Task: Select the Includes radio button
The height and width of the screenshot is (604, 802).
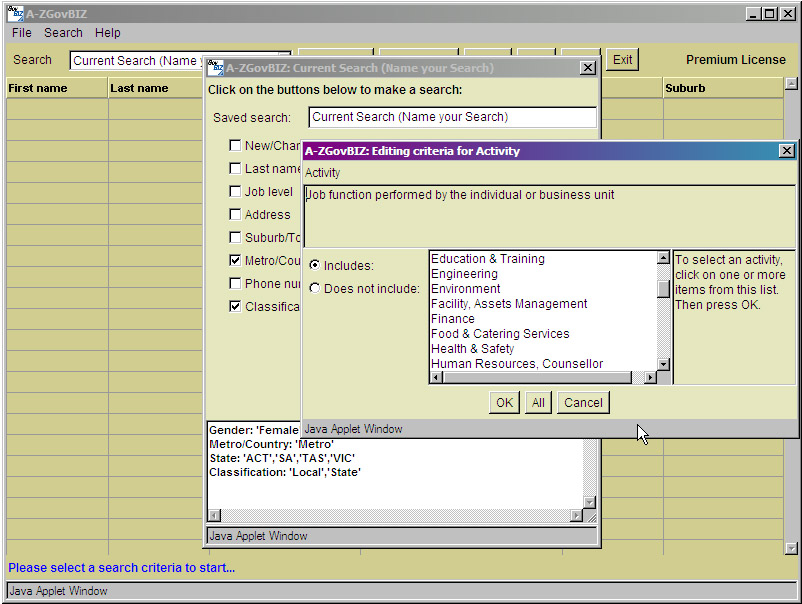Action: [315, 265]
